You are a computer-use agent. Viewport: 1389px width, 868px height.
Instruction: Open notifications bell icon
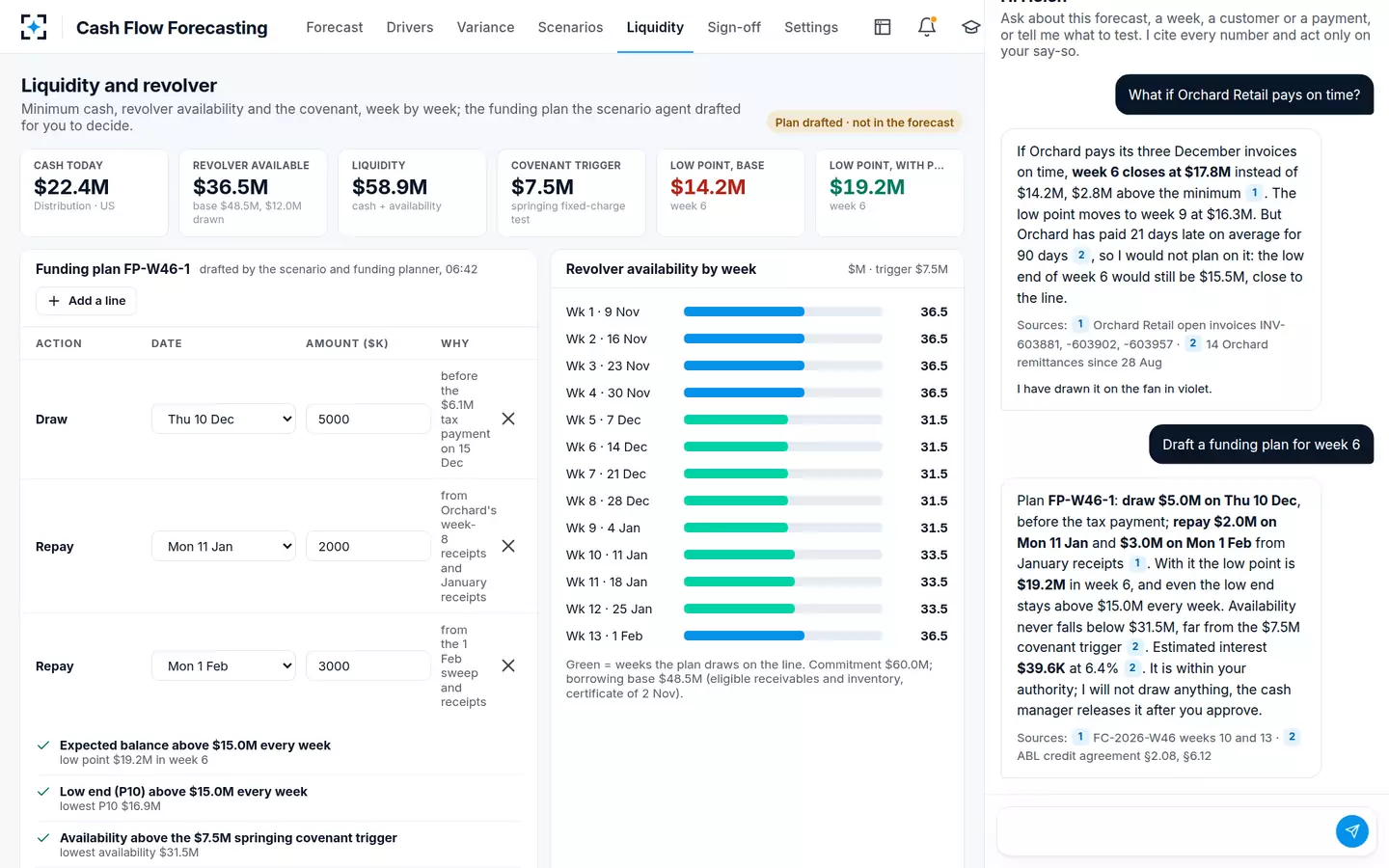click(x=927, y=27)
